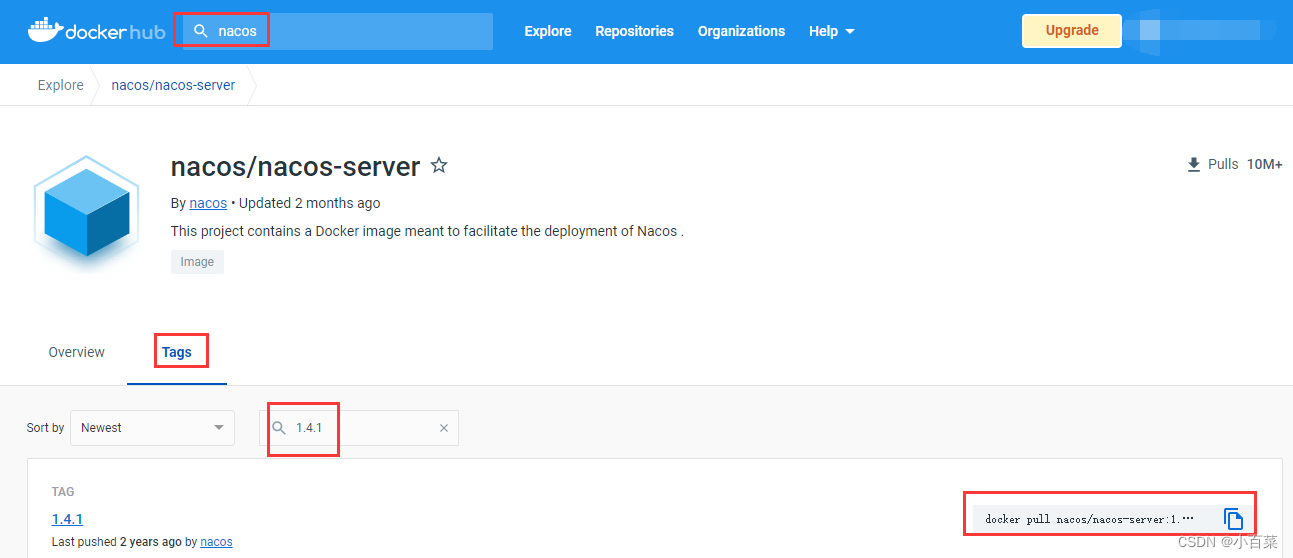Image resolution: width=1293 pixels, height=558 pixels.
Task: Click the 'Last pushed 2 years ago' text
Action: tap(117, 542)
